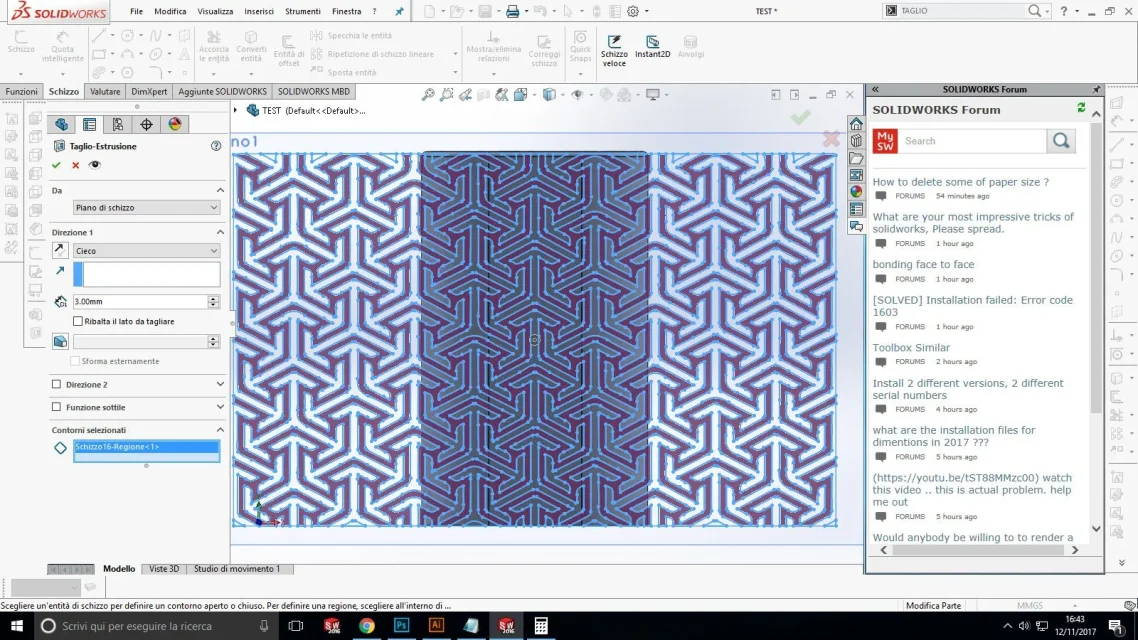Open the Appearances tab in the task pane
Viewport: 1138px width, 640px height.
click(x=856, y=191)
